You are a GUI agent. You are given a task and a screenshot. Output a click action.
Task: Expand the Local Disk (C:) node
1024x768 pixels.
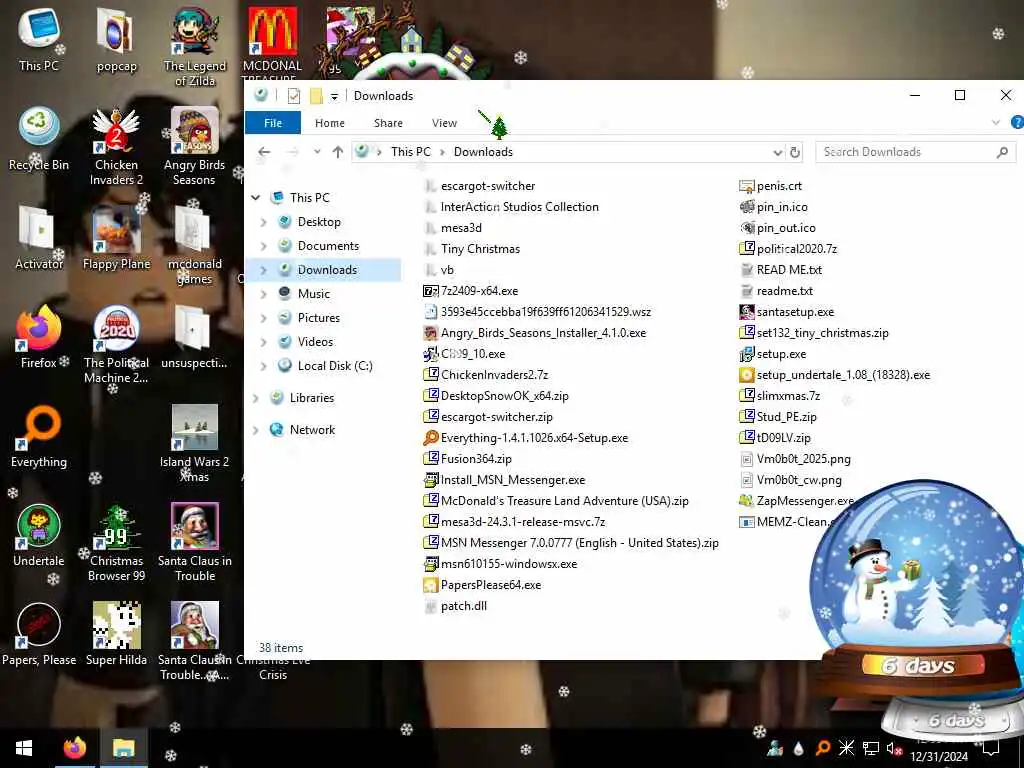pyautogui.click(x=263, y=366)
